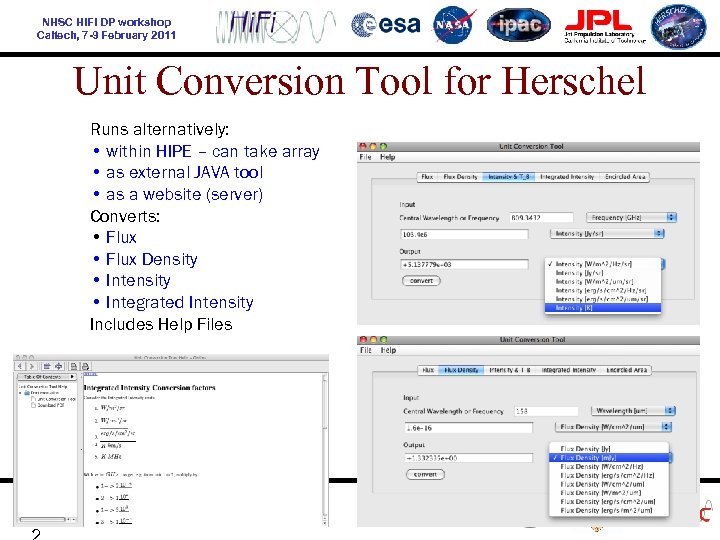Click the NASA logo in slide header

(x=453, y=25)
